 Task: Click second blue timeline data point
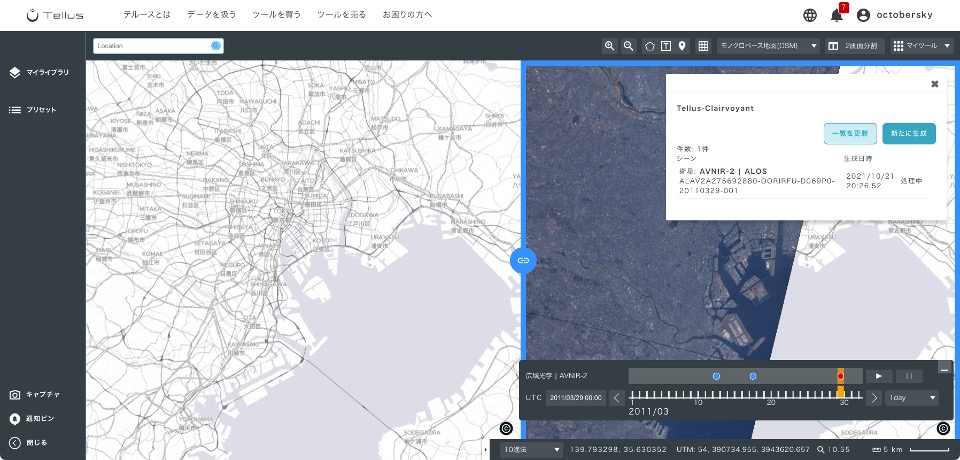pos(753,376)
